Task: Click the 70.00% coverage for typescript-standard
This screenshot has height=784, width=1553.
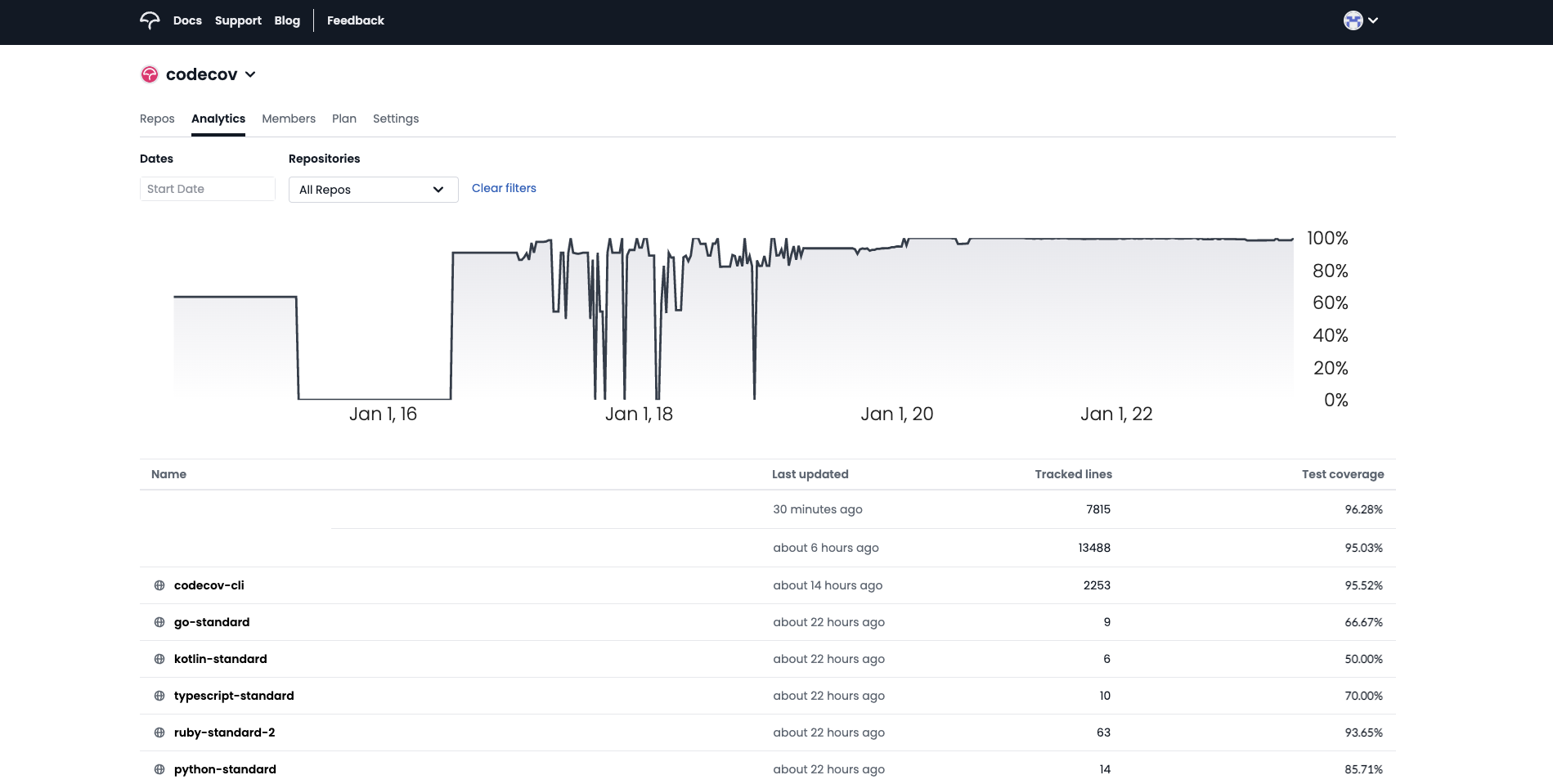Action: 1363,696
